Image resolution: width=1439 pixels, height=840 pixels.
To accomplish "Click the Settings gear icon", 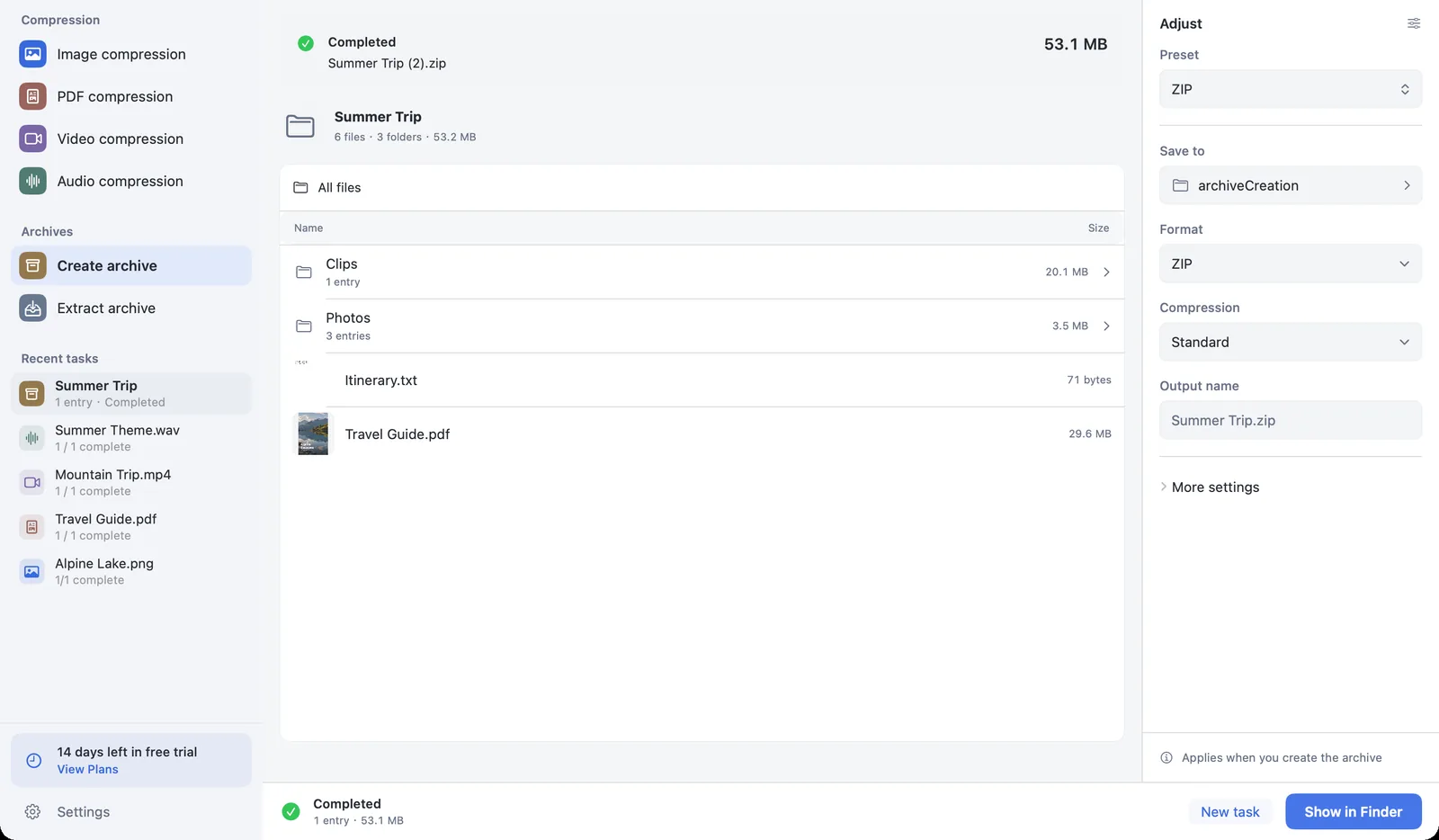I will [x=32, y=811].
